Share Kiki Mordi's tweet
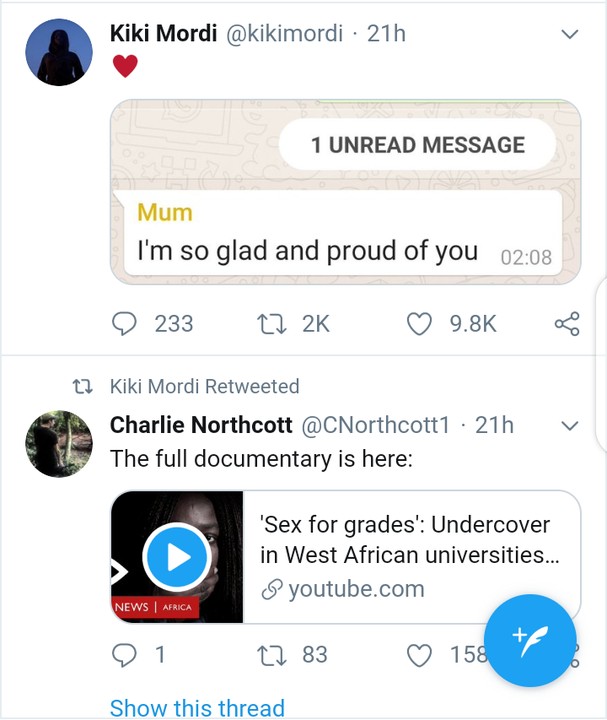607x720 pixels. click(566, 324)
